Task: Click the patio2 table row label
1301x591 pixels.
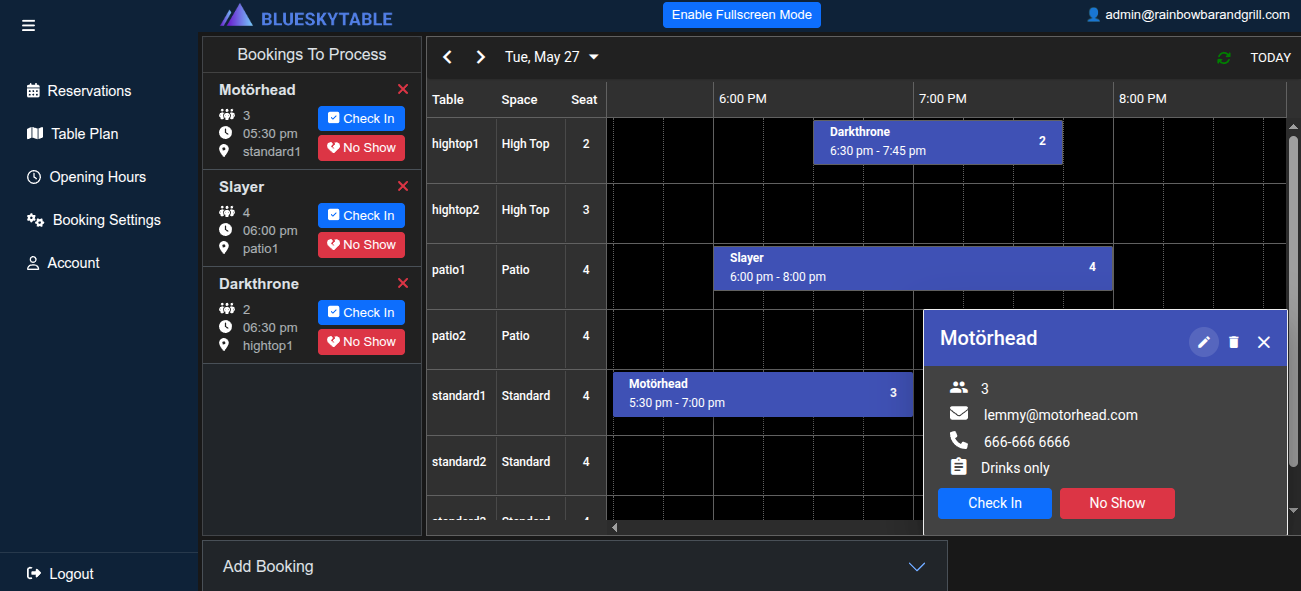Action: (449, 336)
